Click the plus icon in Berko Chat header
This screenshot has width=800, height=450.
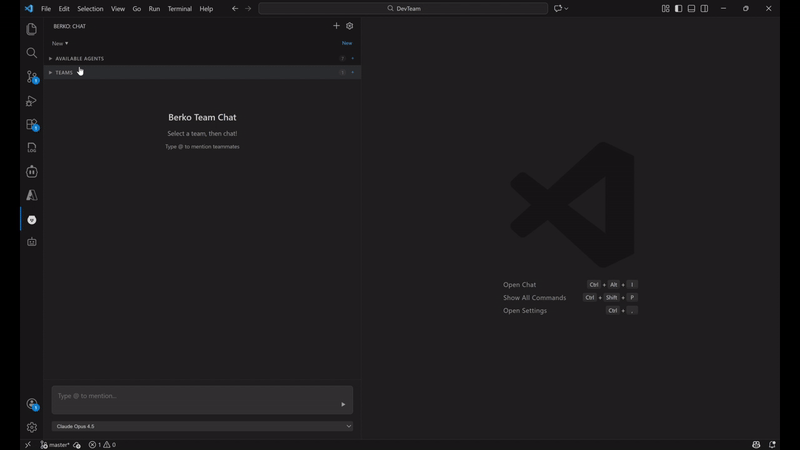[336, 26]
